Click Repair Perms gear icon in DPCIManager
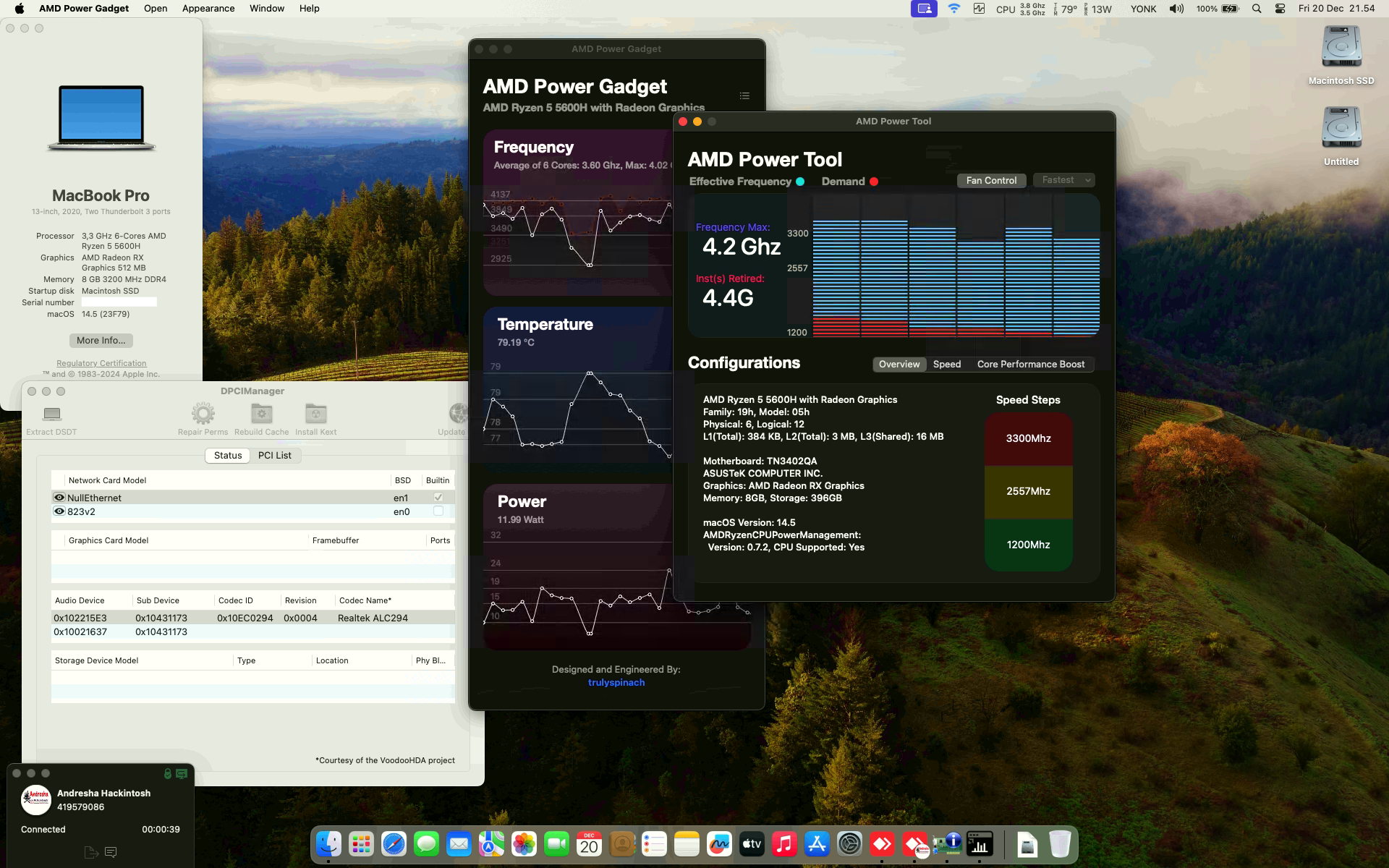Screen dimensions: 1389x868 pos(203,414)
